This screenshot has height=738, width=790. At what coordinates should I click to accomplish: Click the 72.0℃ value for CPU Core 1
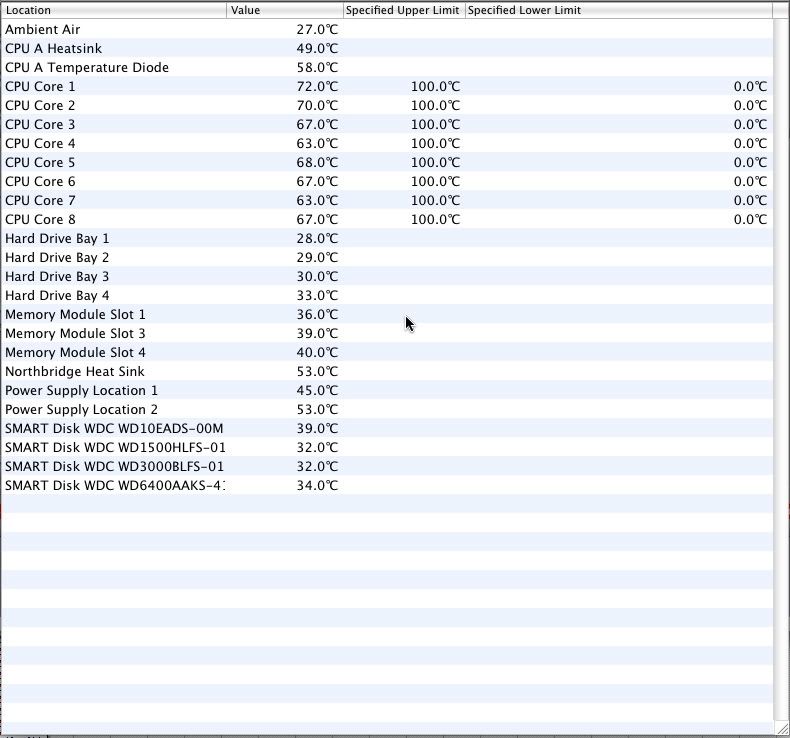point(317,87)
